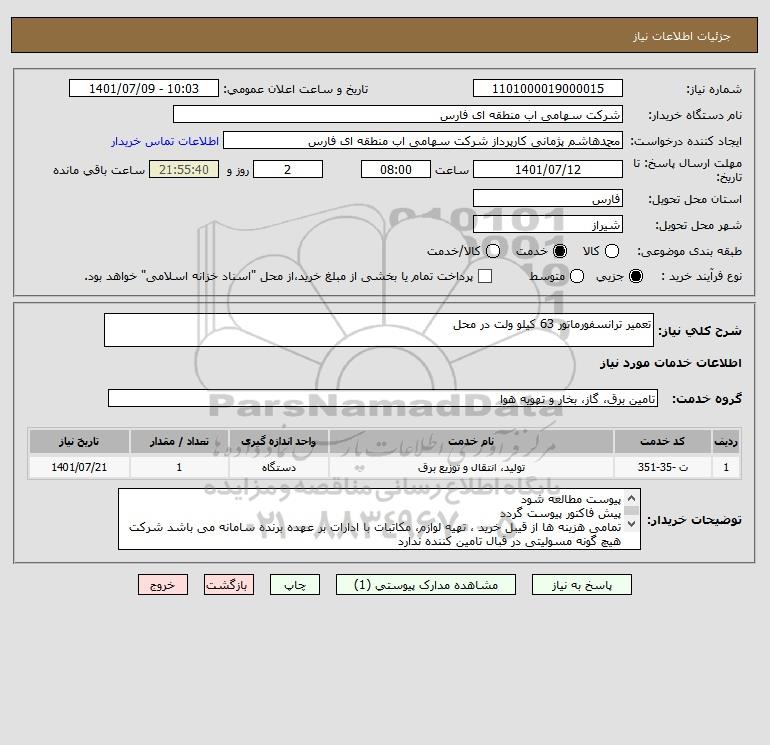The image size is (770, 745).
Task: Click the اطلاعات خدمات مورد نیاز section heading
Action: (x=670, y=363)
